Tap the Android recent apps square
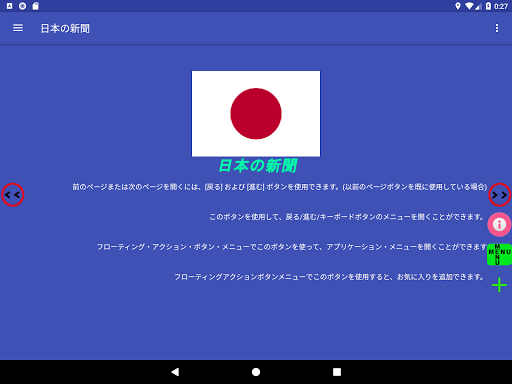 tap(337, 372)
